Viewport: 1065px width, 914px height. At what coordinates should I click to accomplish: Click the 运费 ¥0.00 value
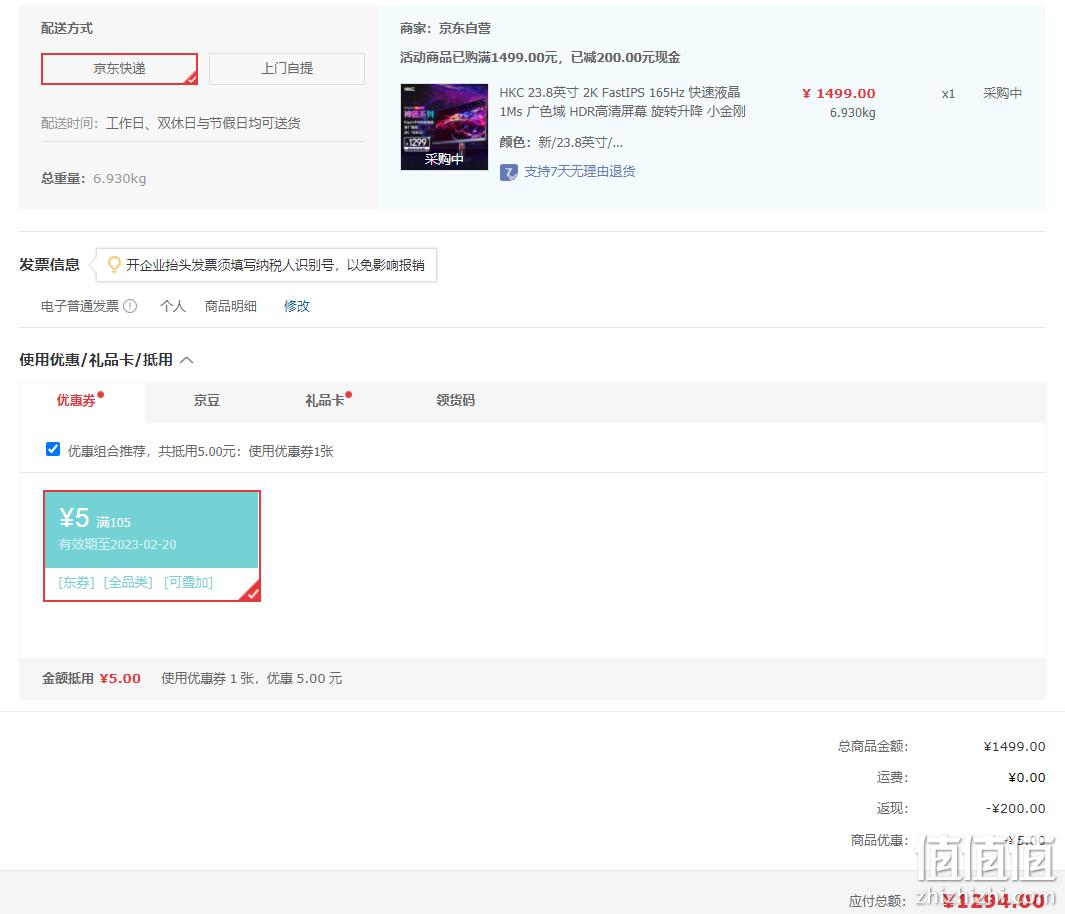[1027, 778]
